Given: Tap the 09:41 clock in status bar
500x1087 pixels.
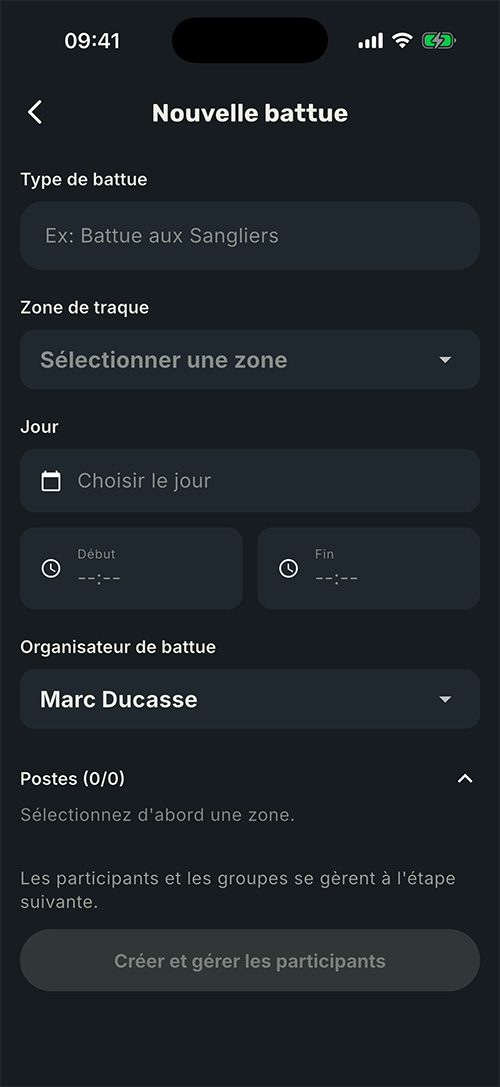Looking at the screenshot, I should (92, 41).
